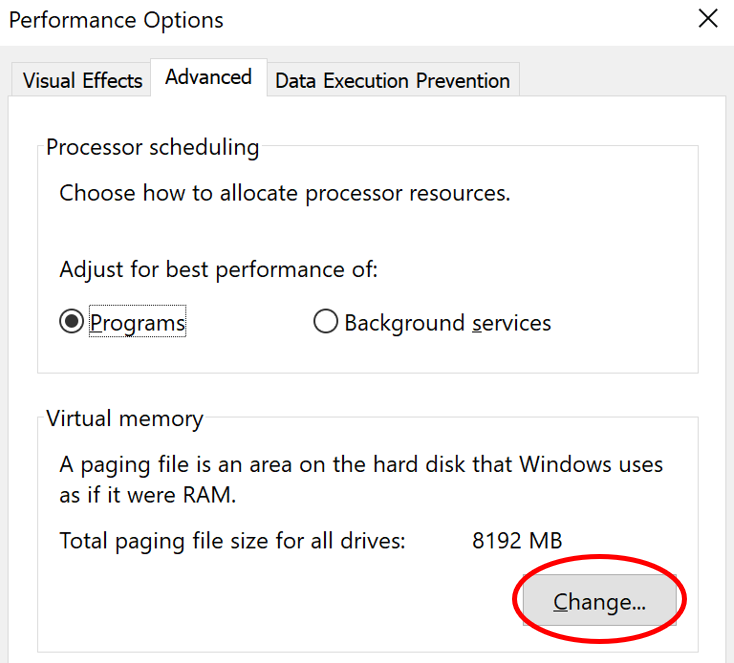
Task: Click the Programs option label text
Action: pyautogui.click(x=138, y=323)
